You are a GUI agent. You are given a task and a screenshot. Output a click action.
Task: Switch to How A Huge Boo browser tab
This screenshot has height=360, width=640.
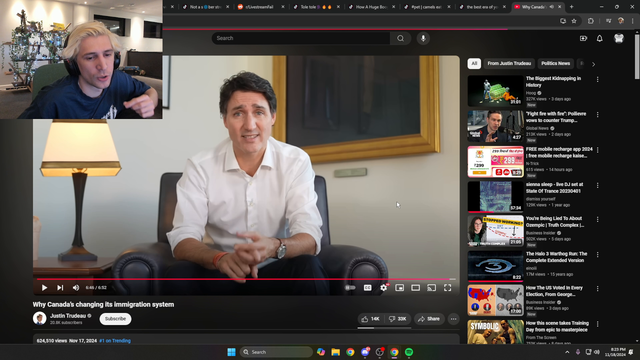pos(370,7)
